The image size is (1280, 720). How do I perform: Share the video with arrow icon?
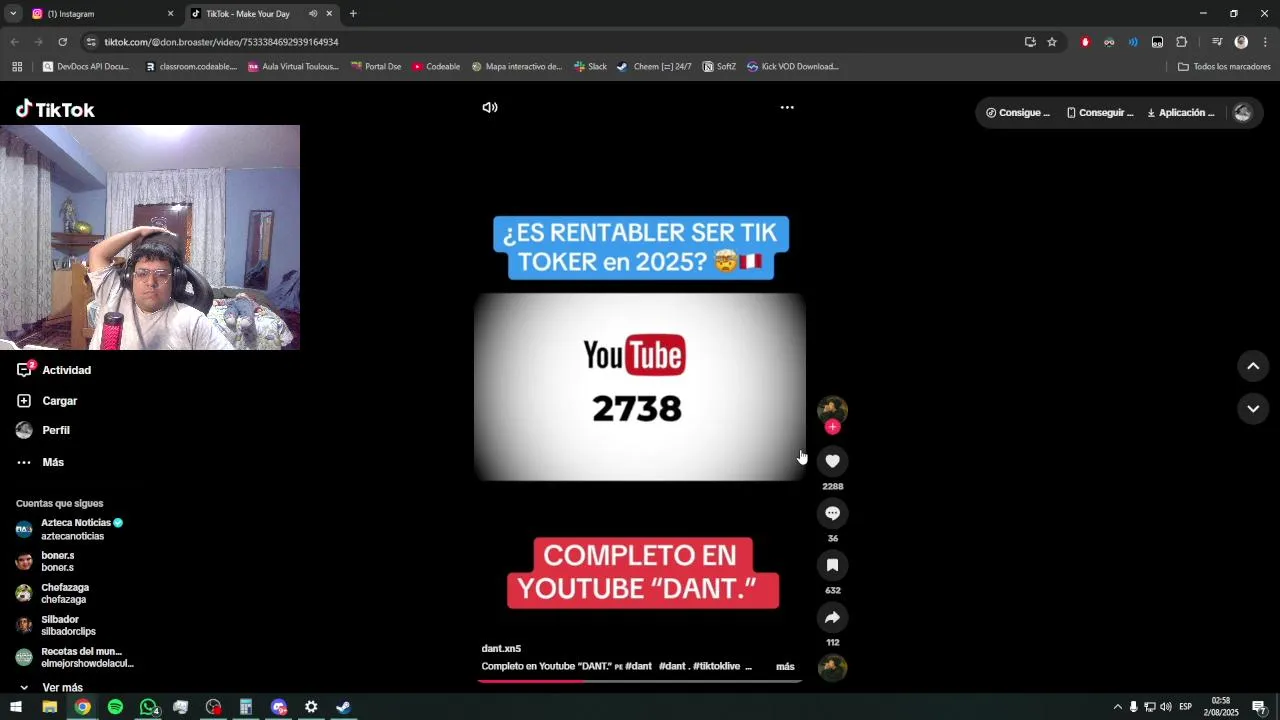[x=832, y=617]
